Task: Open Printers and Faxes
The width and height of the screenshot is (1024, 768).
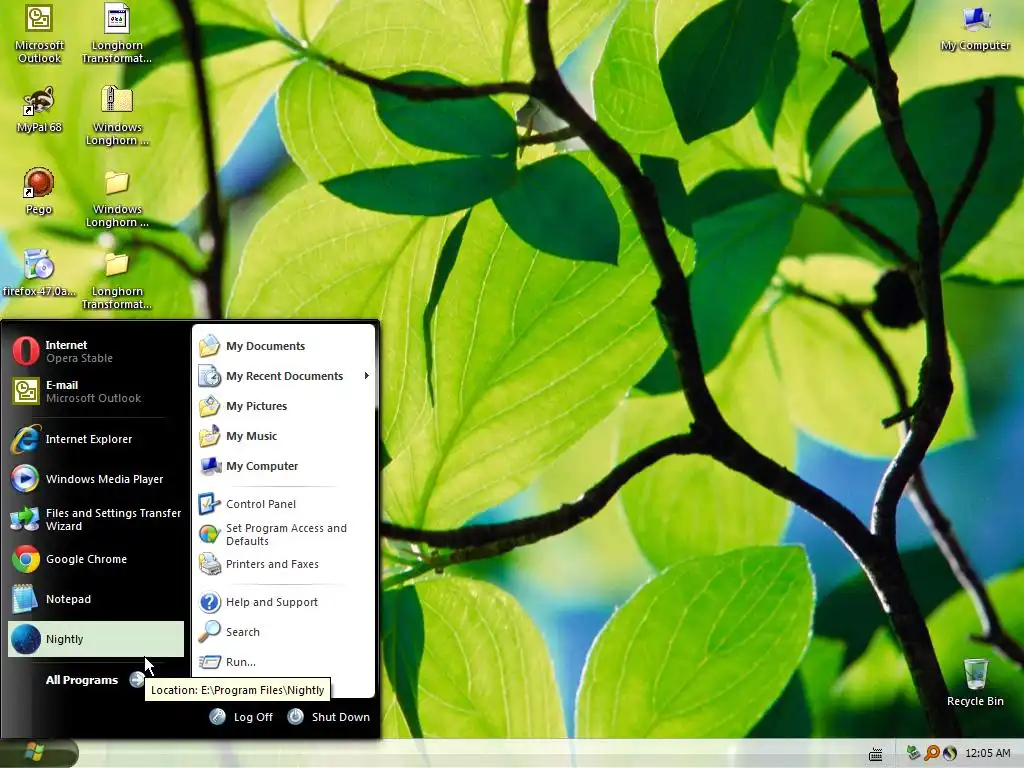Action: [x=284, y=564]
